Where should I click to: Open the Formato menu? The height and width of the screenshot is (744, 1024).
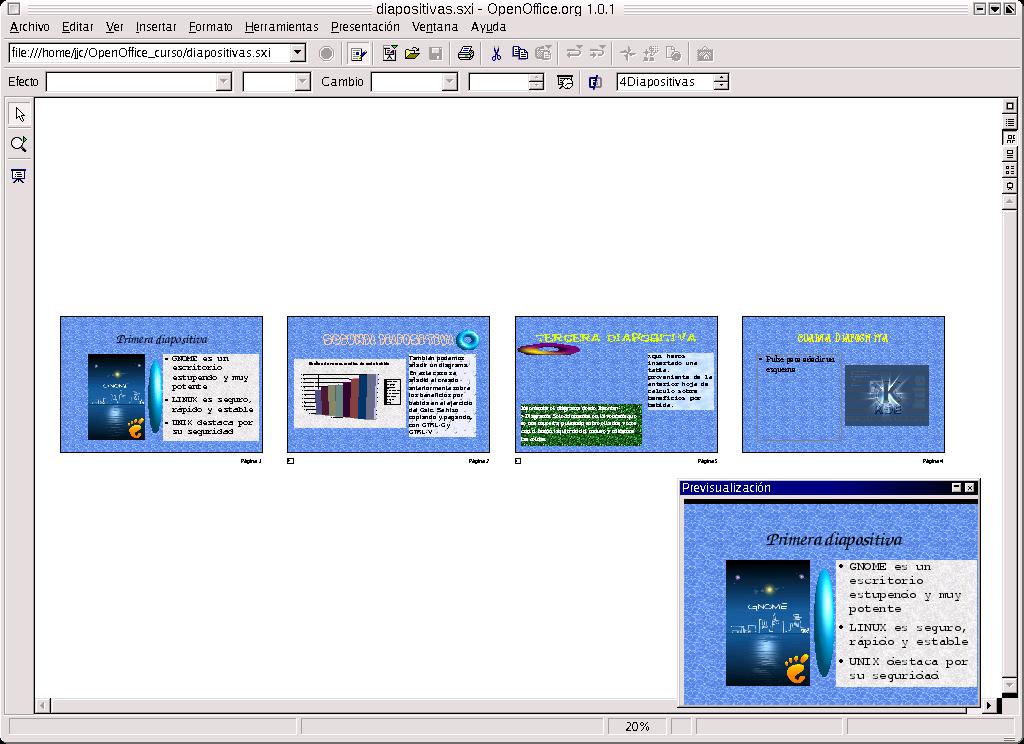210,27
